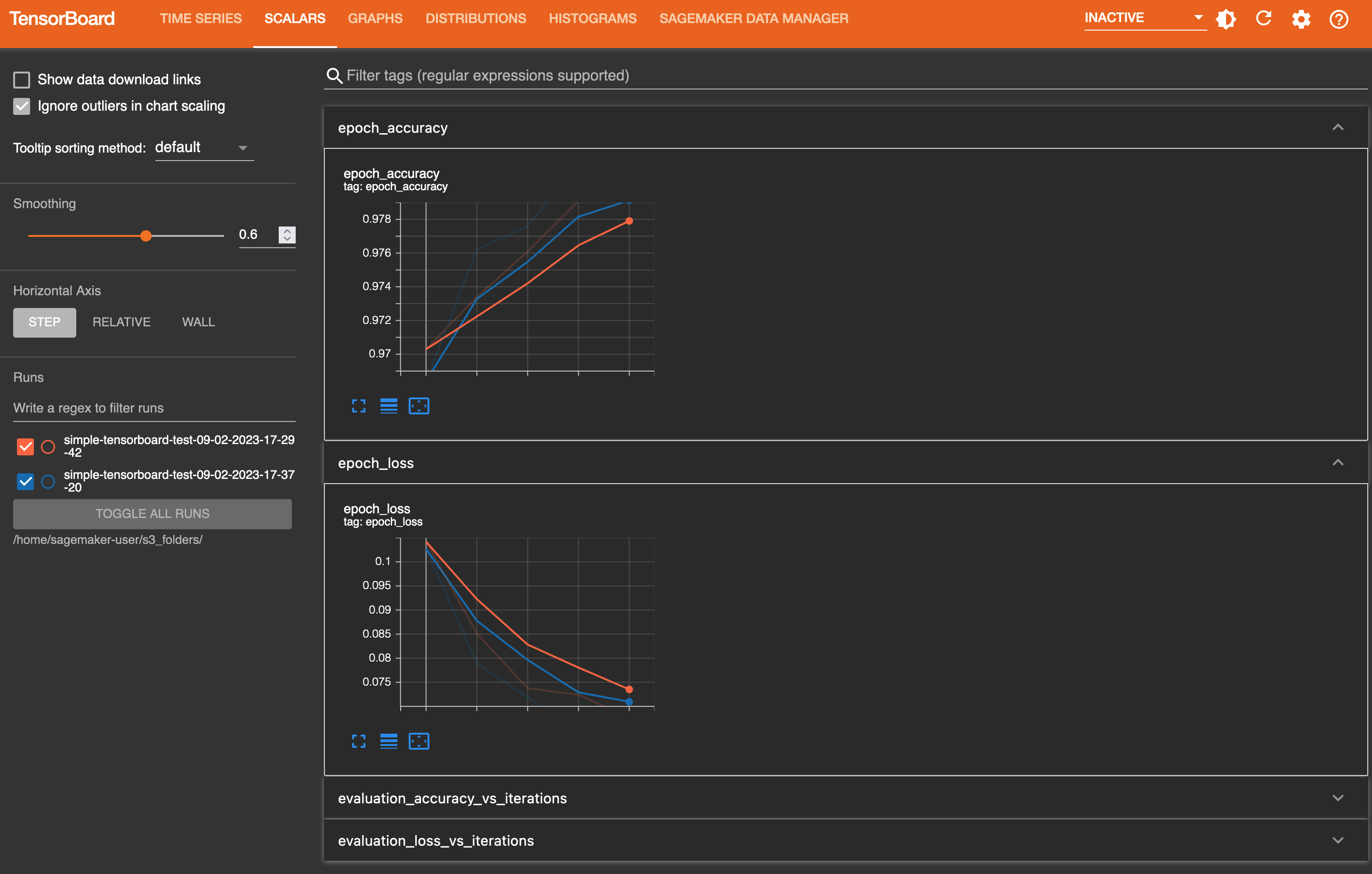Toggle the Show data download links checkbox
Image resolution: width=1372 pixels, height=874 pixels.
click(x=20, y=79)
